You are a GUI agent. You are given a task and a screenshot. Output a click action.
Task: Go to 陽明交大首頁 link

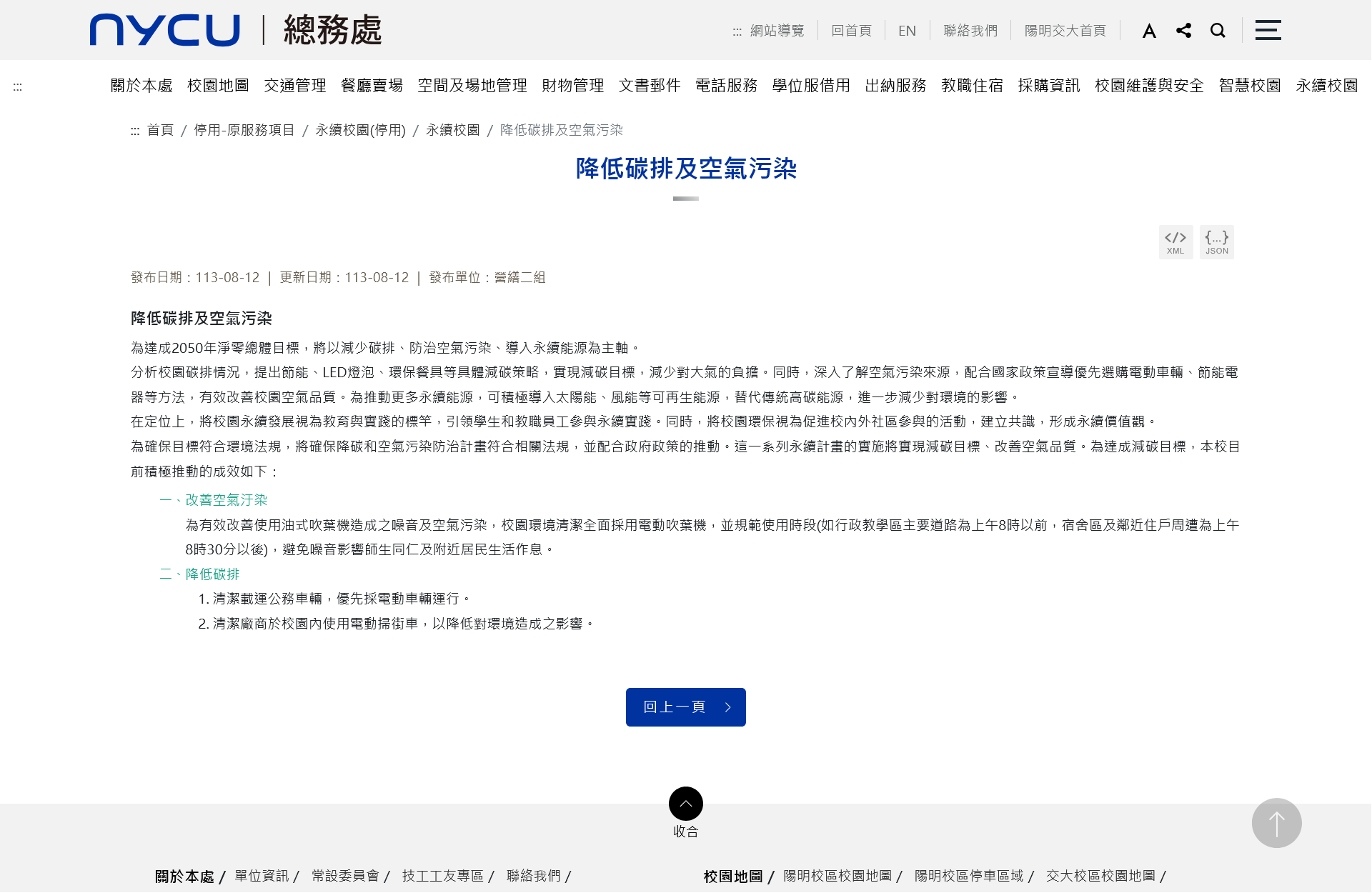click(1065, 31)
